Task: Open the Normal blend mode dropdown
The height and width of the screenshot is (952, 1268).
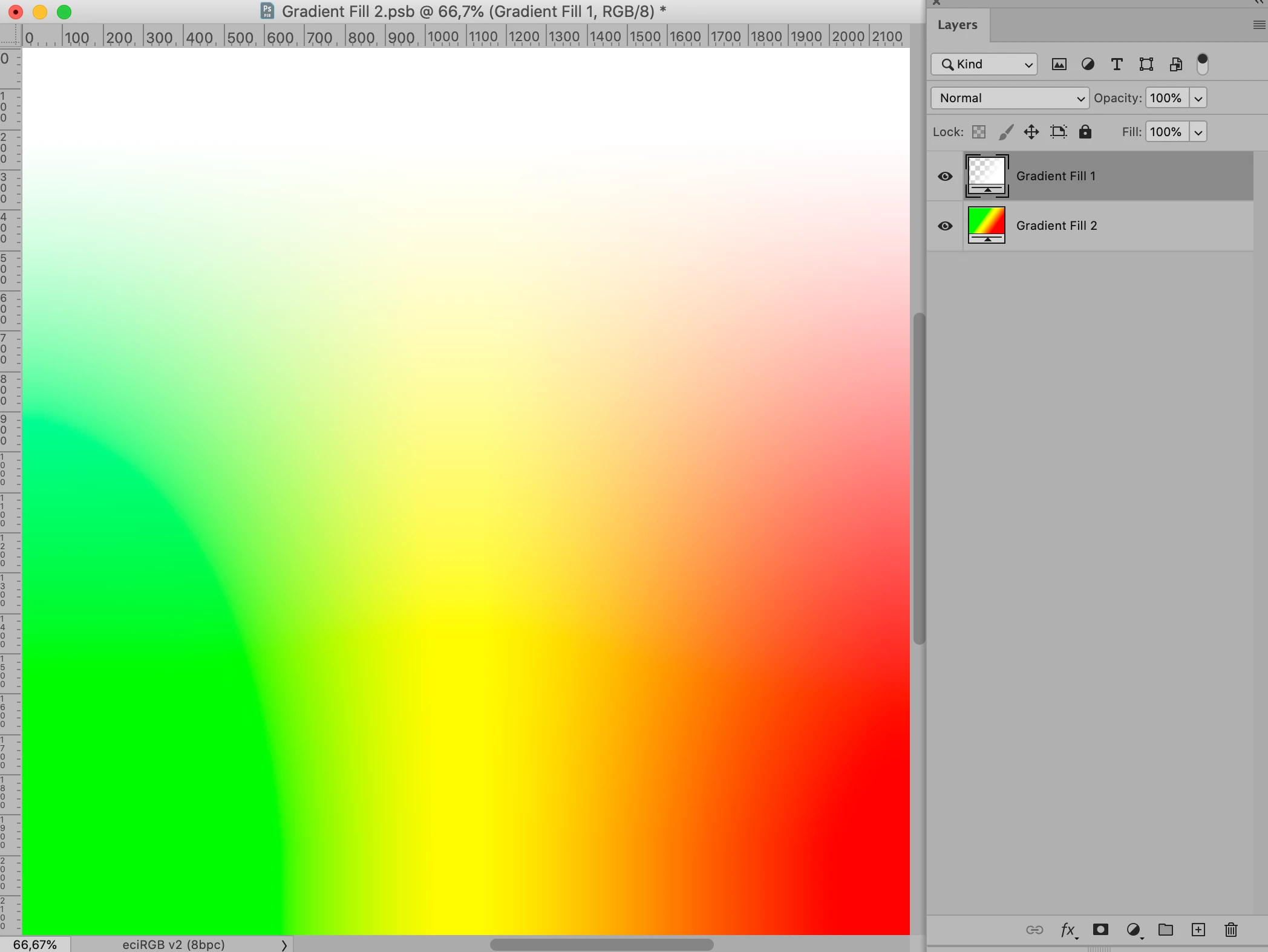Action: click(1010, 98)
